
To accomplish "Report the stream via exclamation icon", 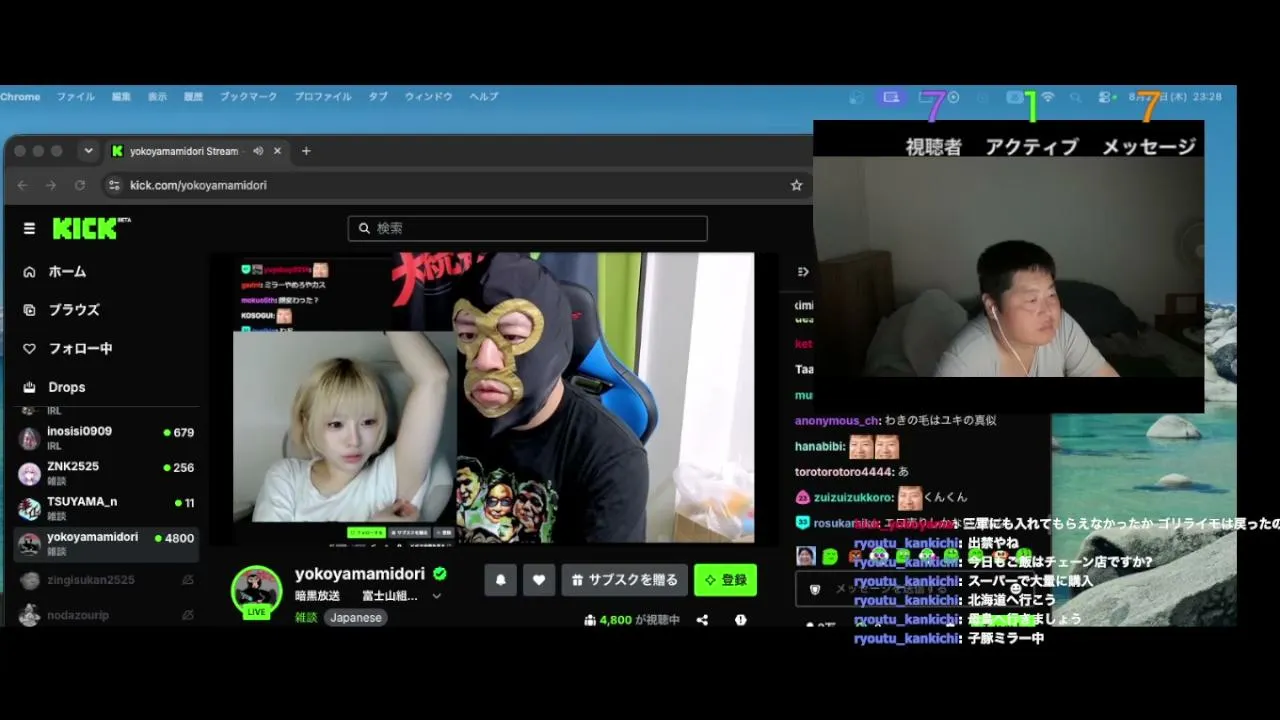I will pos(740,620).
